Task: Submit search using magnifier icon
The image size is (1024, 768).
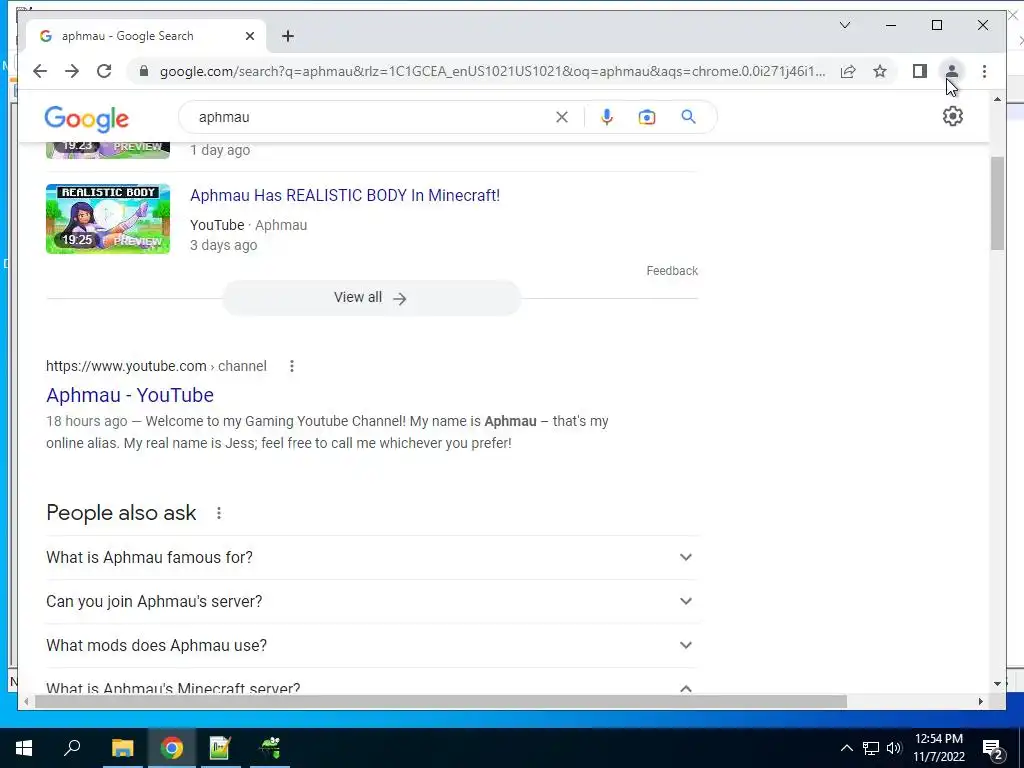Action: (x=688, y=117)
